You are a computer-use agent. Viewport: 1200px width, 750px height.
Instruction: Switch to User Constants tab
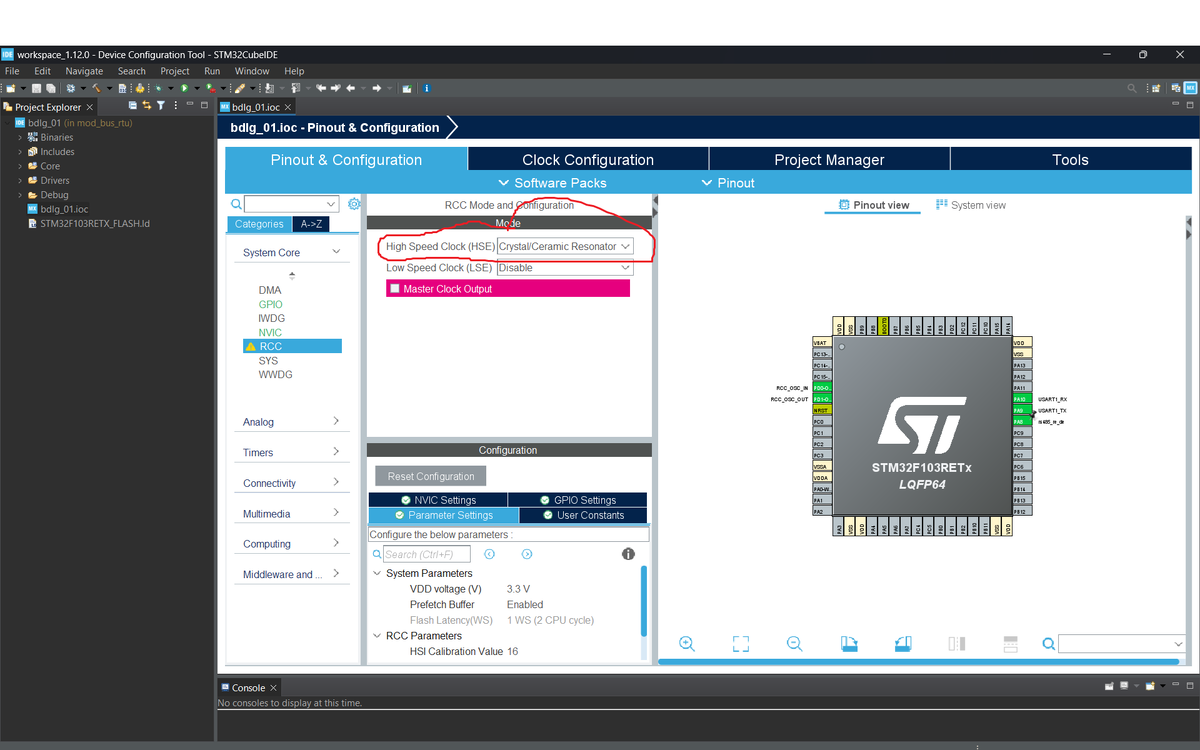click(x=583, y=515)
